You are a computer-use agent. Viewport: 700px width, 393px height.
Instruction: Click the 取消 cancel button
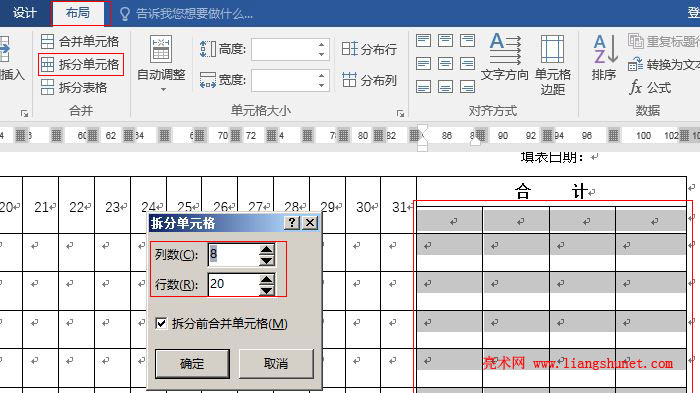[276, 364]
